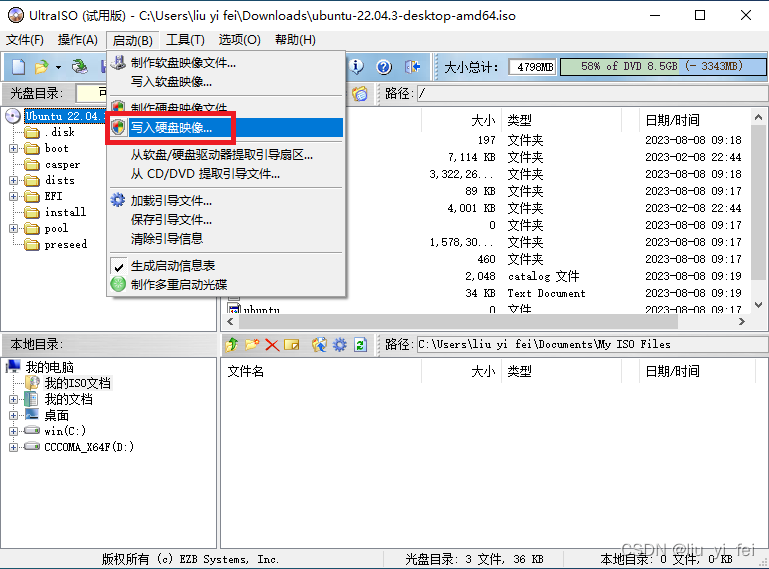Expand the 桌面 tree node
This screenshot has height=569, width=769.
(x=14, y=415)
